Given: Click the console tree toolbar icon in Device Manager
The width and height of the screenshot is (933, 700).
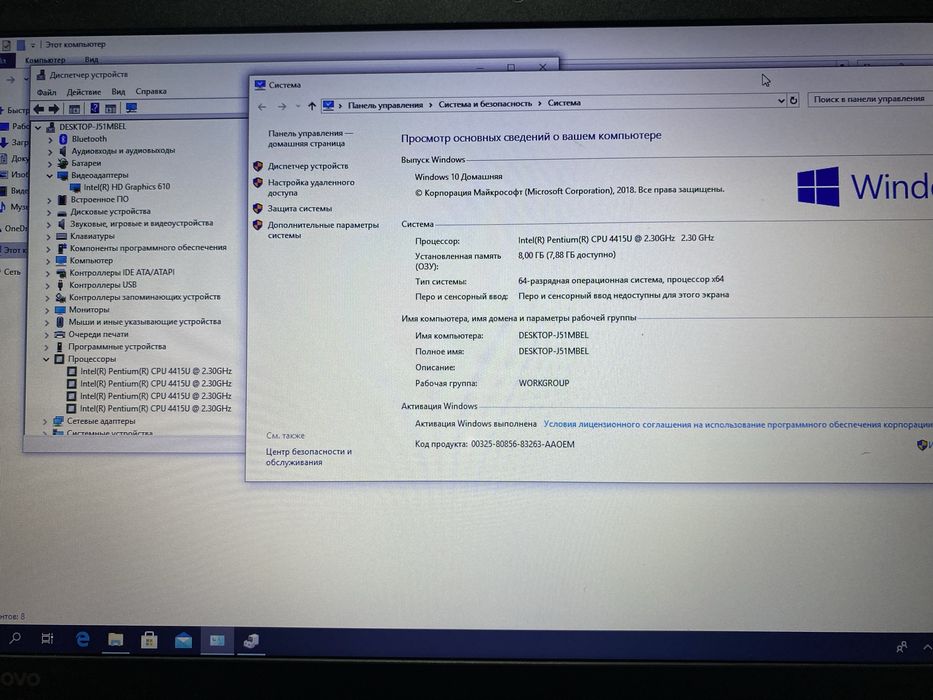Looking at the screenshot, I should click(74, 108).
